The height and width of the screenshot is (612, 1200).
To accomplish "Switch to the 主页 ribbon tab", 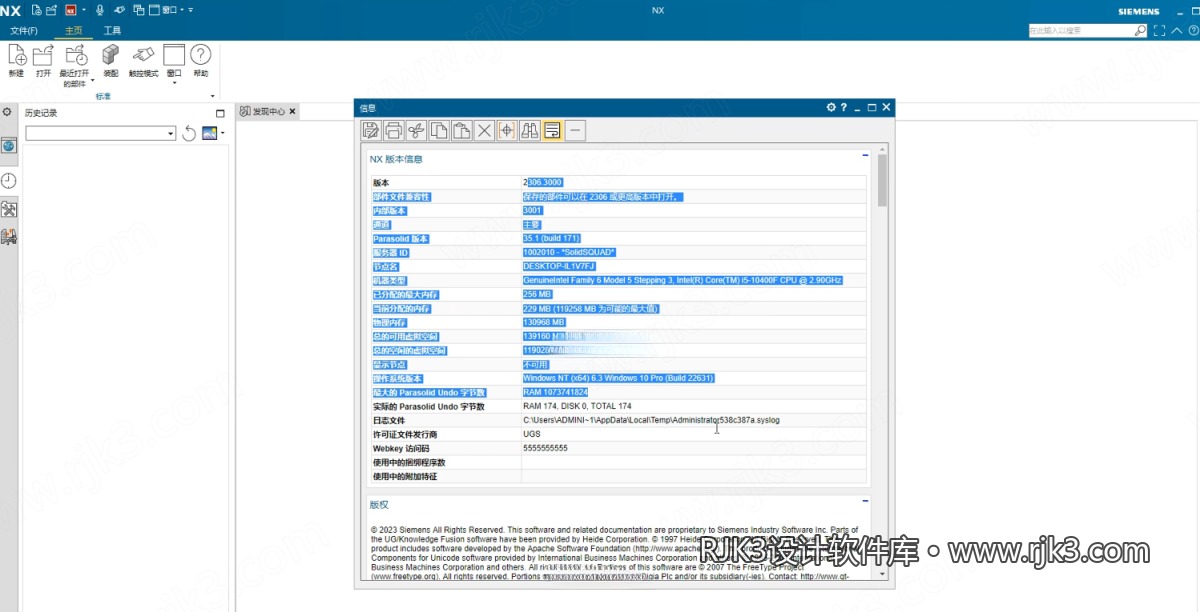I will tap(73, 31).
